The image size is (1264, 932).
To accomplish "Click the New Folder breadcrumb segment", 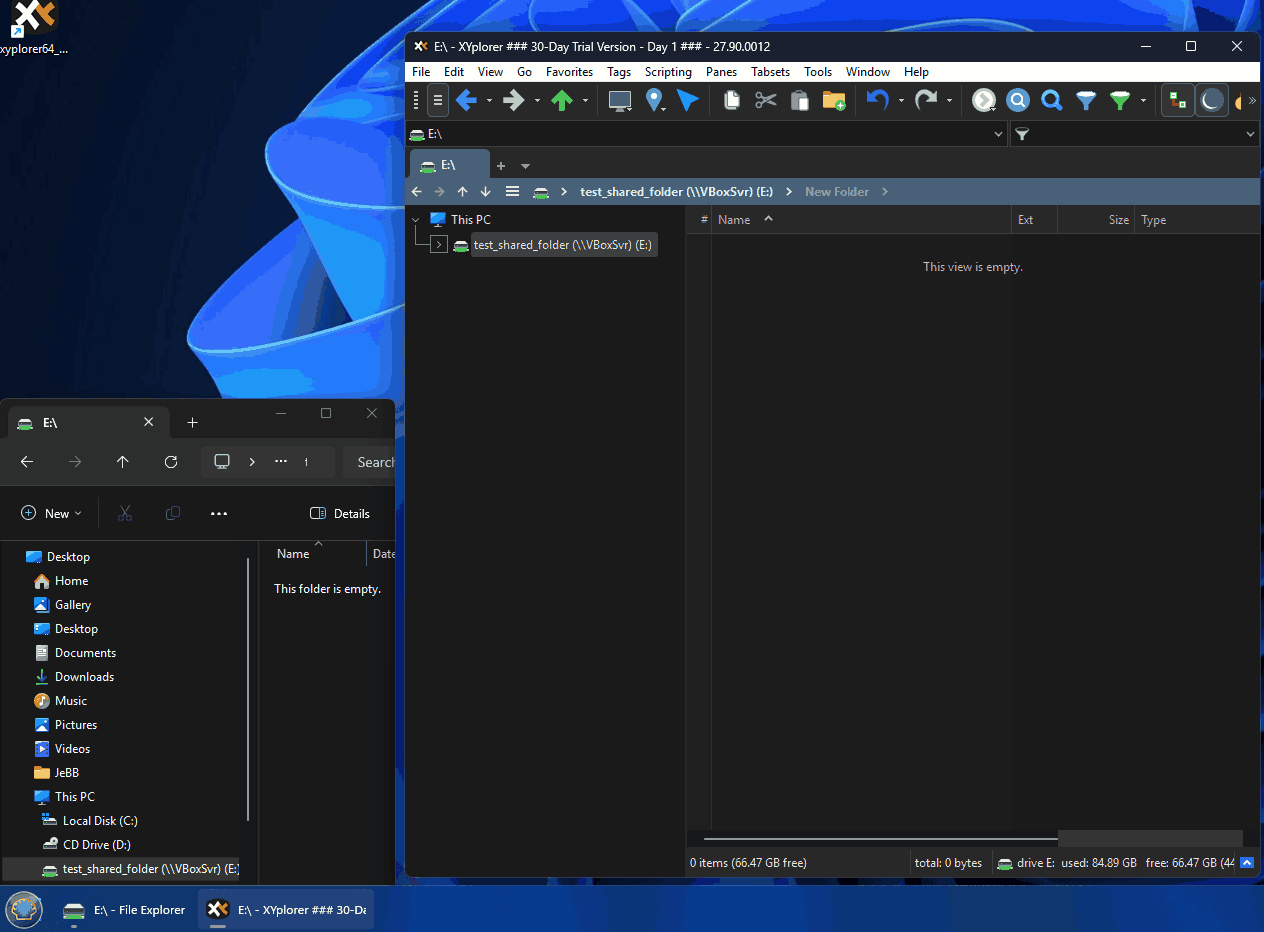I will [x=836, y=192].
